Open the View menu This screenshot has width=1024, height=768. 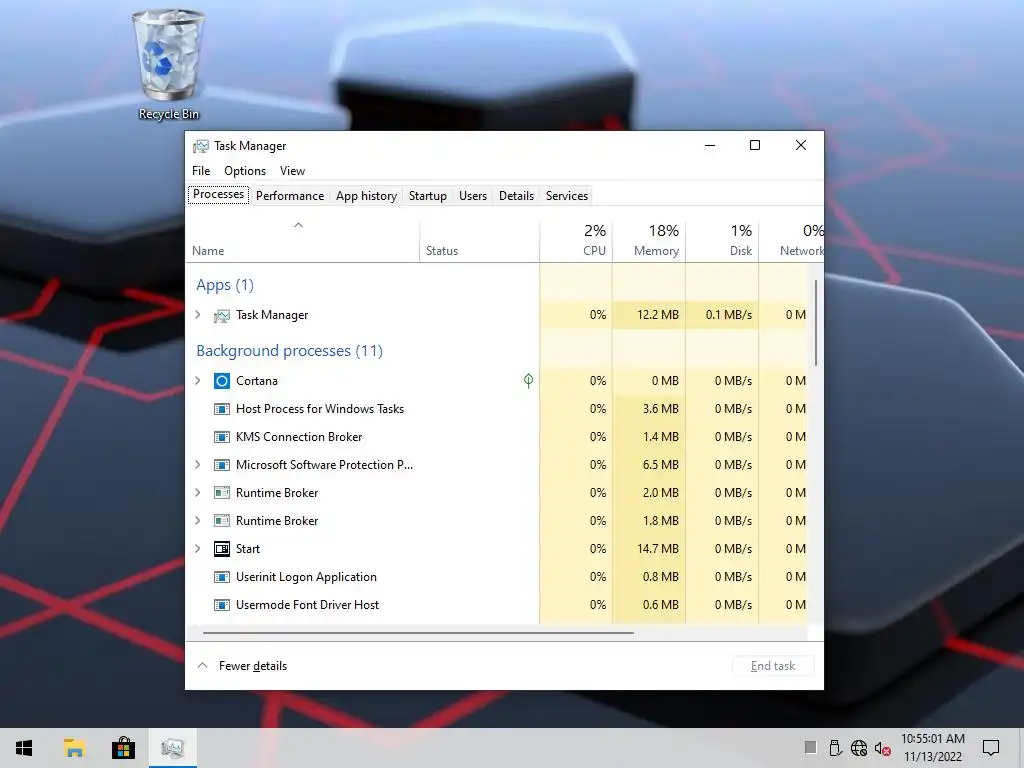293,170
